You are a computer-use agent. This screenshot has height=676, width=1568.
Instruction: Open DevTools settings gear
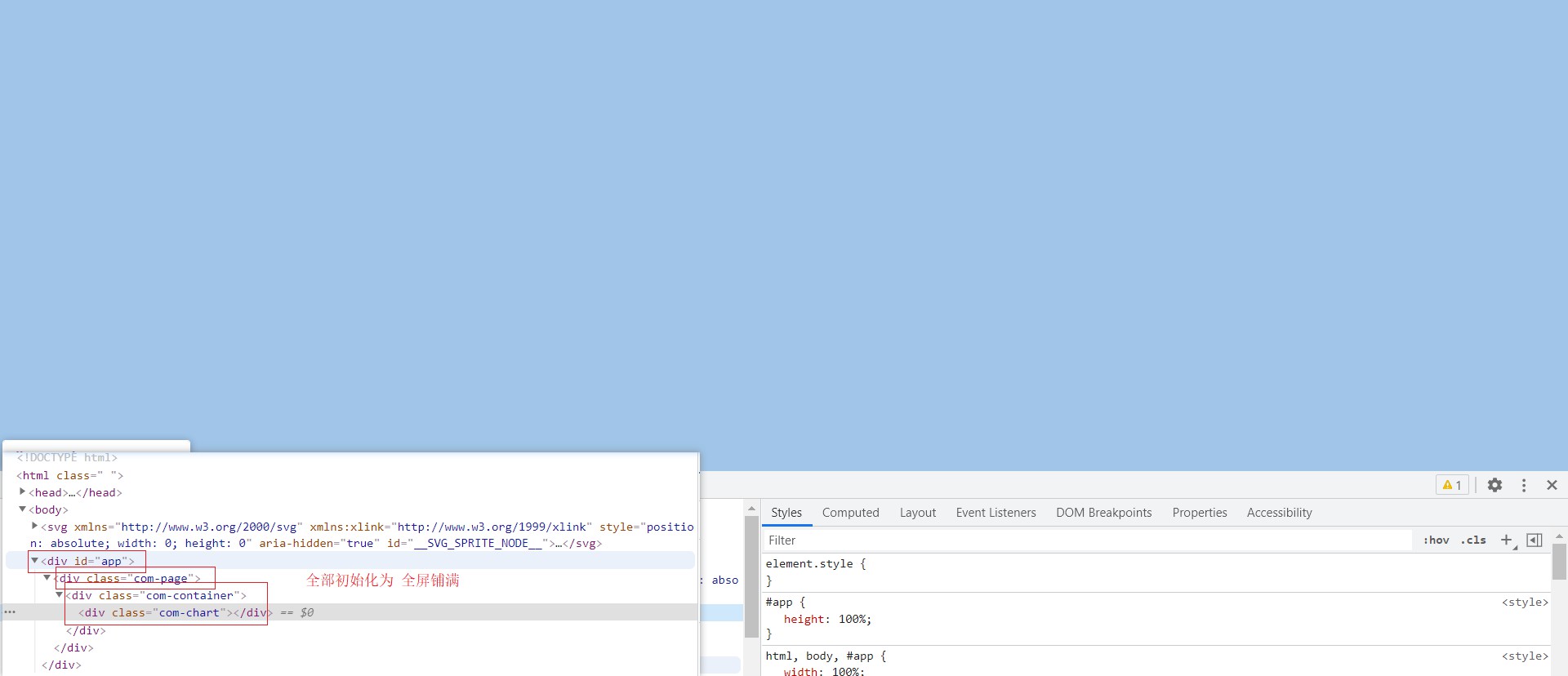click(1494, 485)
